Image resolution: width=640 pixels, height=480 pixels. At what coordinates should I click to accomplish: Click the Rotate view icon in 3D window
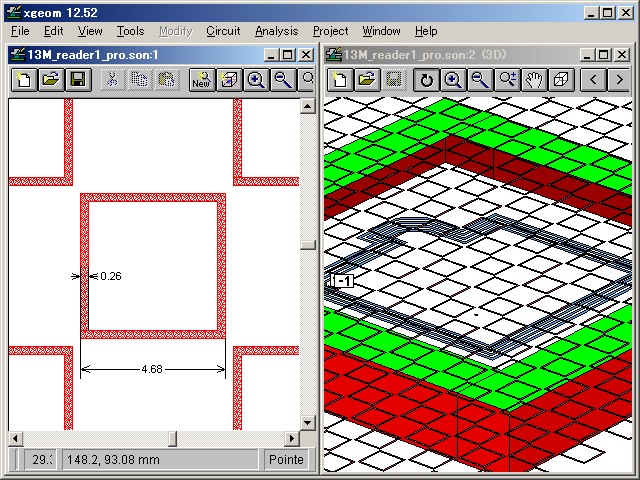(x=426, y=79)
